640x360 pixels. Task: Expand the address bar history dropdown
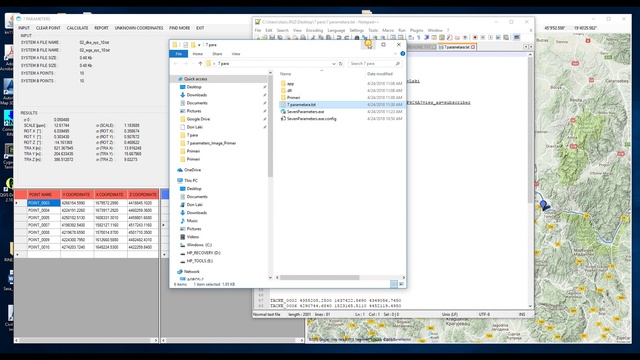pos(333,64)
